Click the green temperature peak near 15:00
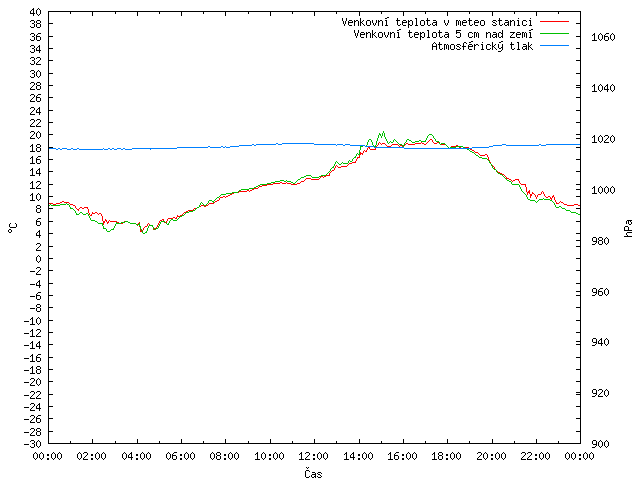 pyautogui.click(x=382, y=132)
